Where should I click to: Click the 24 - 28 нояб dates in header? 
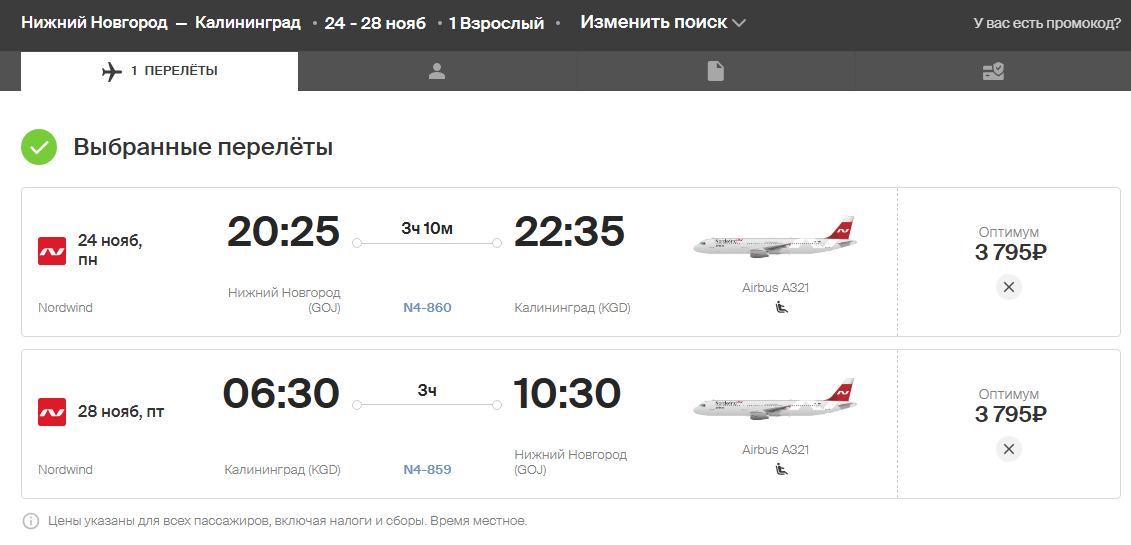coord(375,23)
